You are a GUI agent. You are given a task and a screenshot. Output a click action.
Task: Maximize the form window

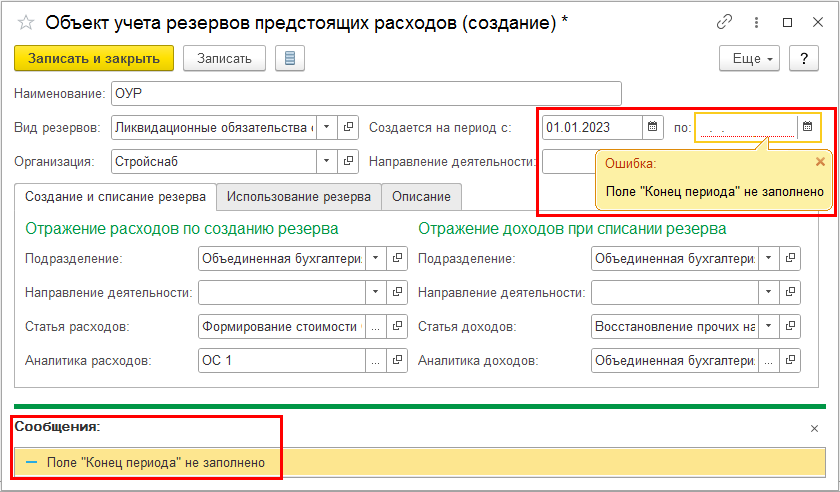click(x=787, y=22)
